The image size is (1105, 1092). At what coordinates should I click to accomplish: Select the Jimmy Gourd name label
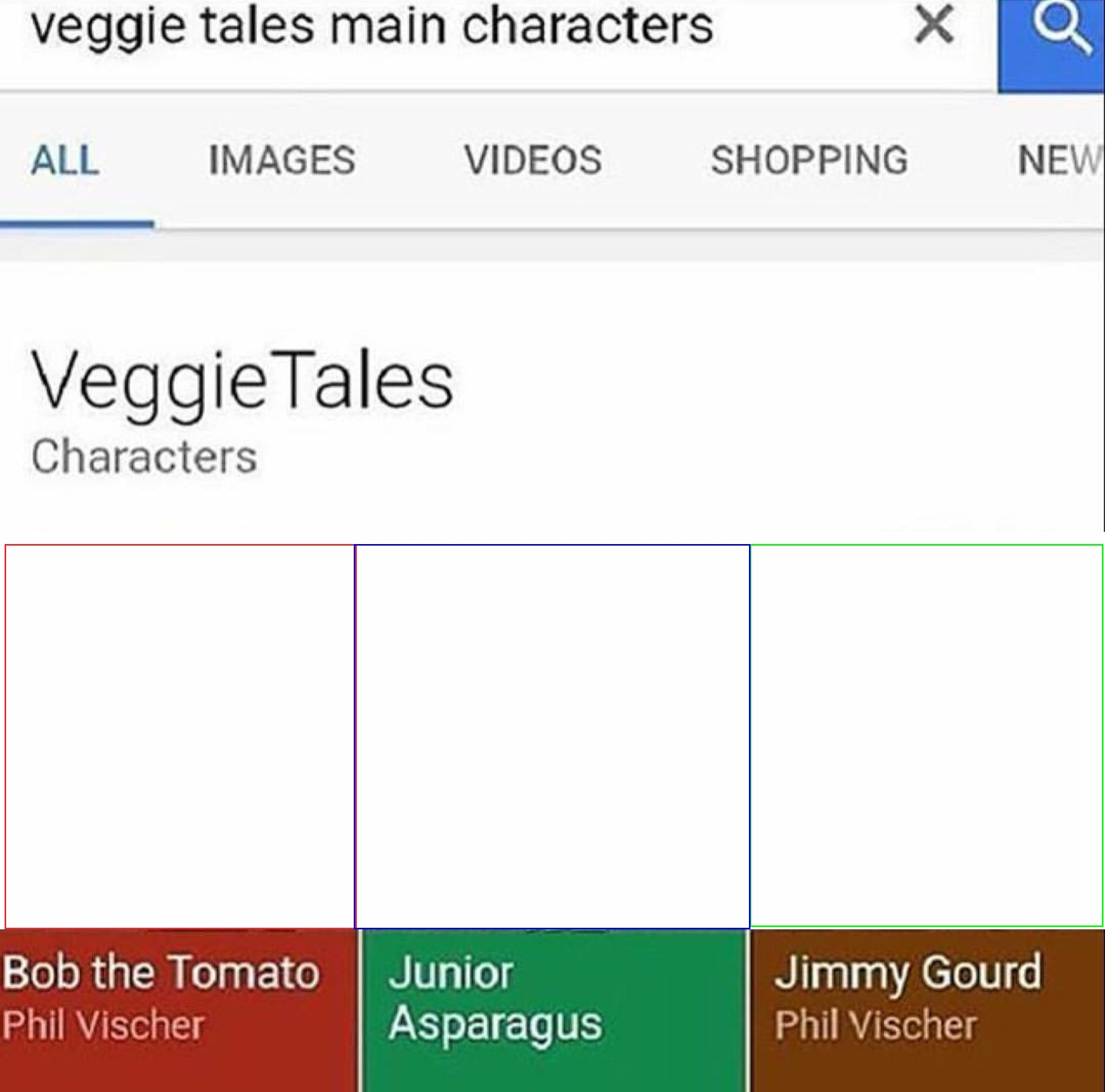tap(909, 975)
